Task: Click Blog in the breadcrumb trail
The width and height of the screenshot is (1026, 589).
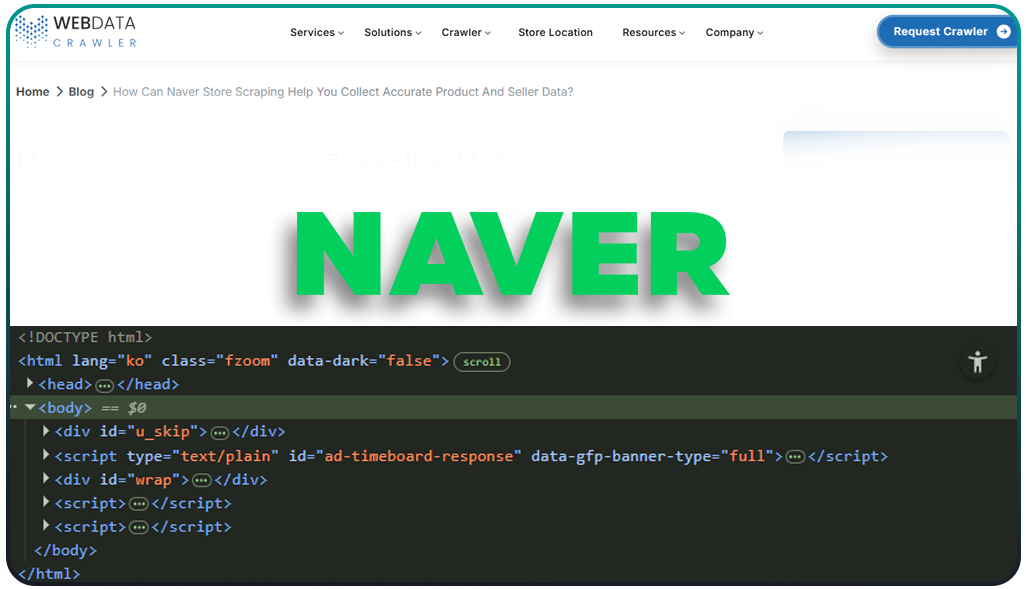Action: pyautogui.click(x=81, y=91)
